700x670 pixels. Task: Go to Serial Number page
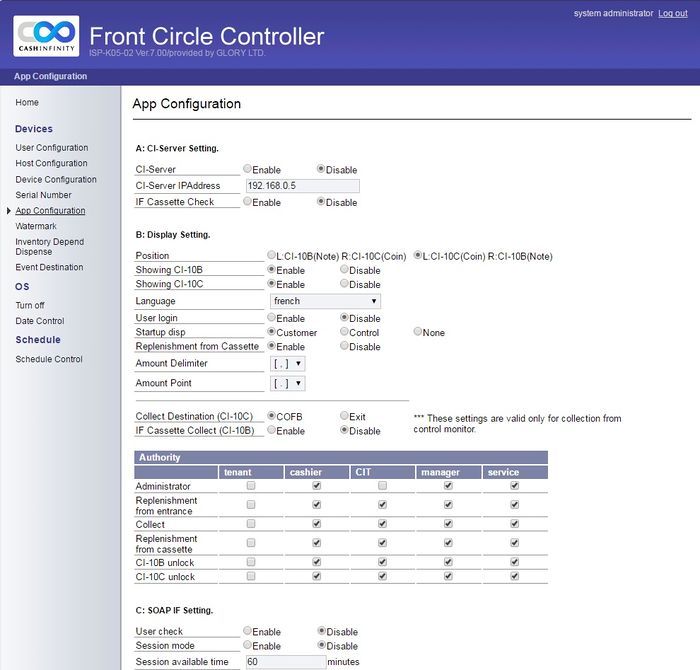click(x=43, y=195)
